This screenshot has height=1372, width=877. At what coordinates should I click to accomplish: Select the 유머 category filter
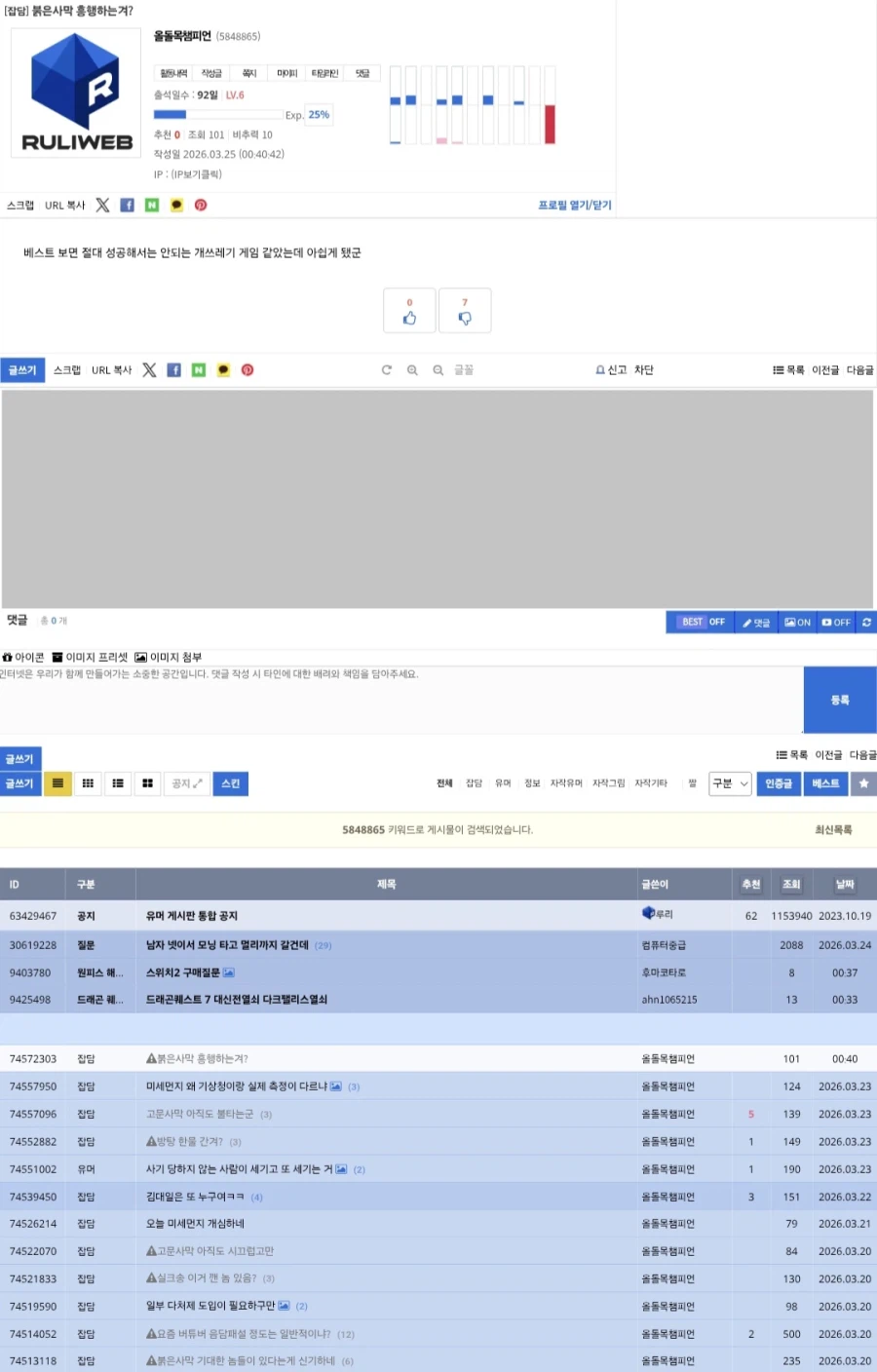[x=503, y=782]
